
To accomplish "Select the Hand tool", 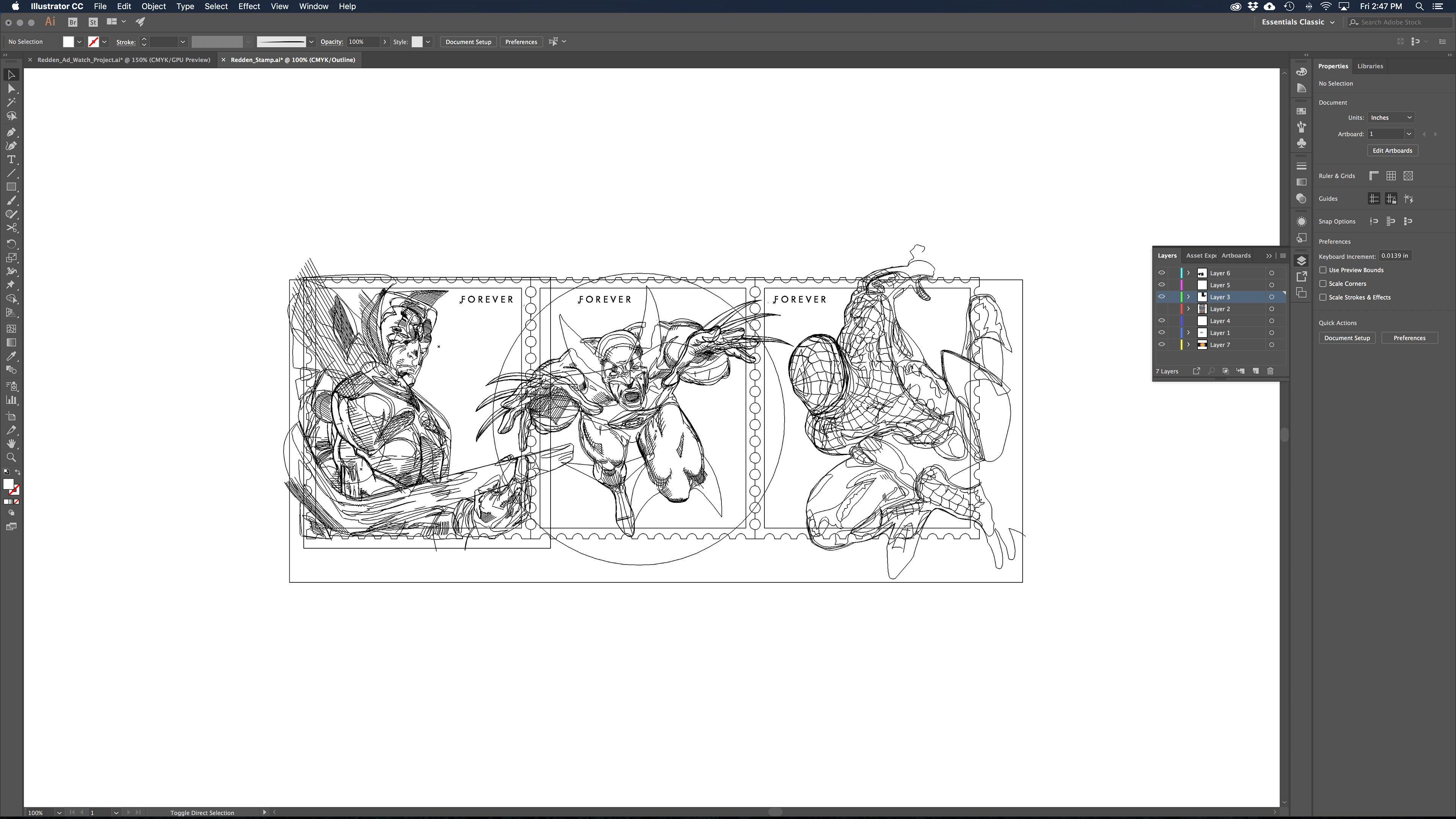I will (x=11, y=444).
